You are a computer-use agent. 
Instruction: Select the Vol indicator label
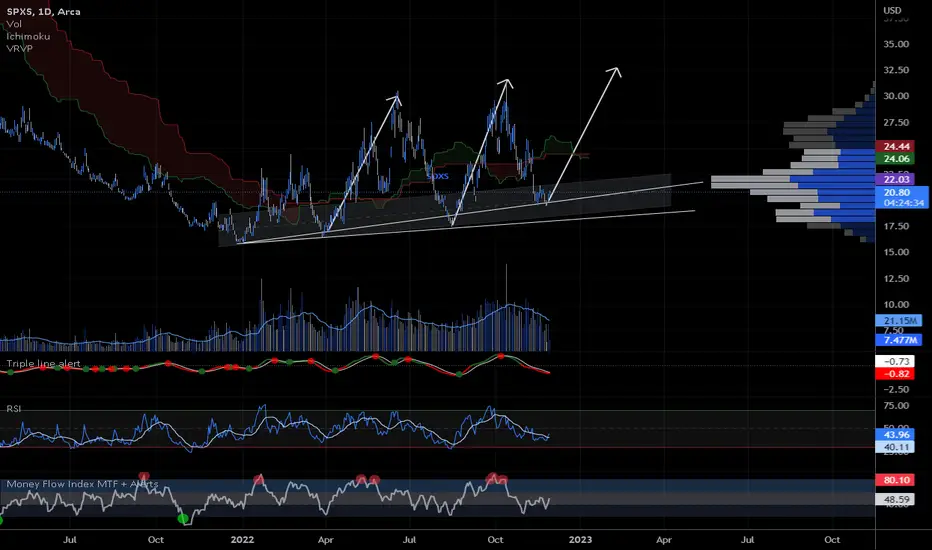tap(14, 24)
